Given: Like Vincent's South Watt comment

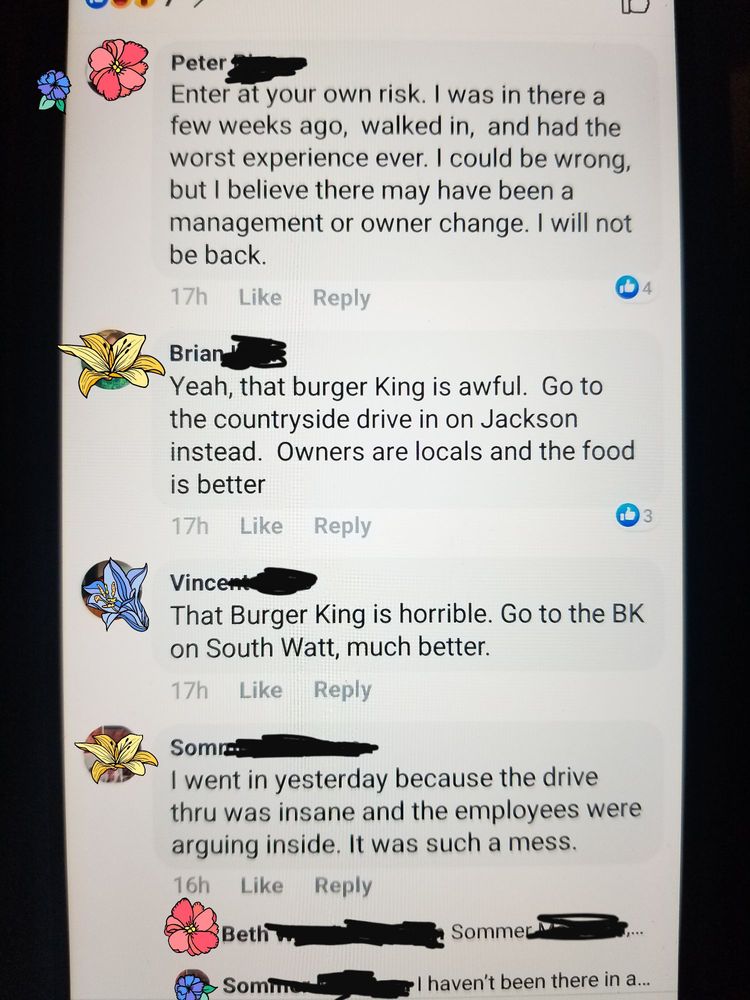Looking at the screenshot, I should (x=261, y=689).
